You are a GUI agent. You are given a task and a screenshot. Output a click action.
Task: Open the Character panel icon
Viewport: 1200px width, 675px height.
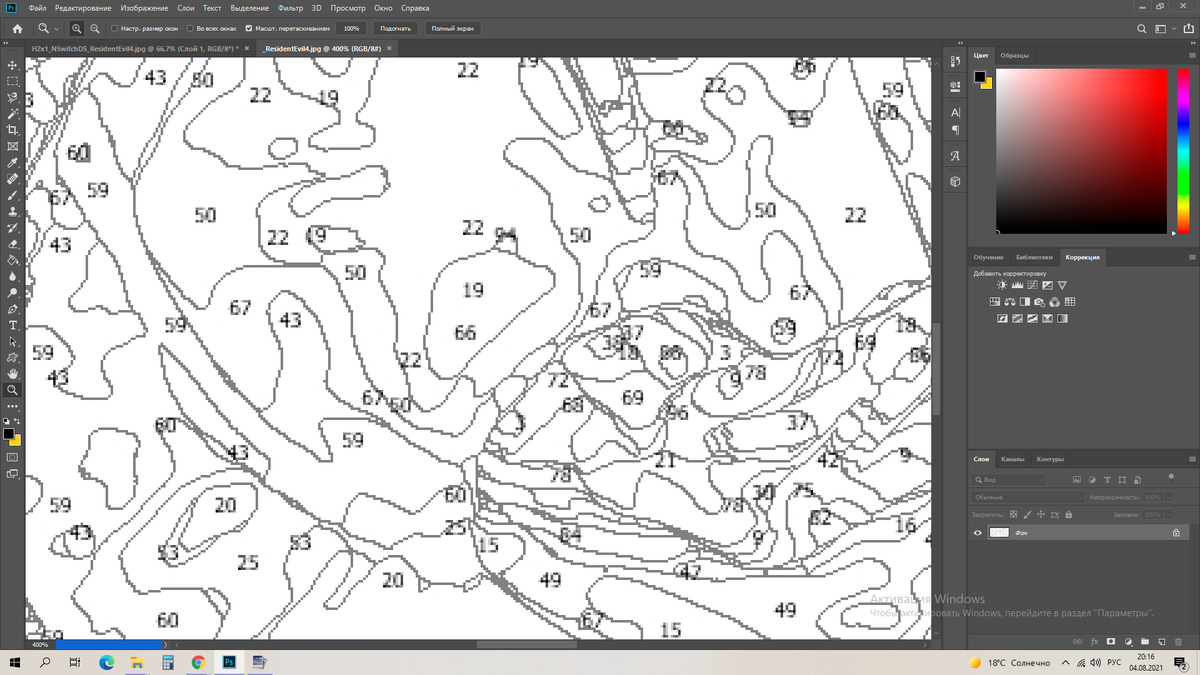tap(955, 112)
